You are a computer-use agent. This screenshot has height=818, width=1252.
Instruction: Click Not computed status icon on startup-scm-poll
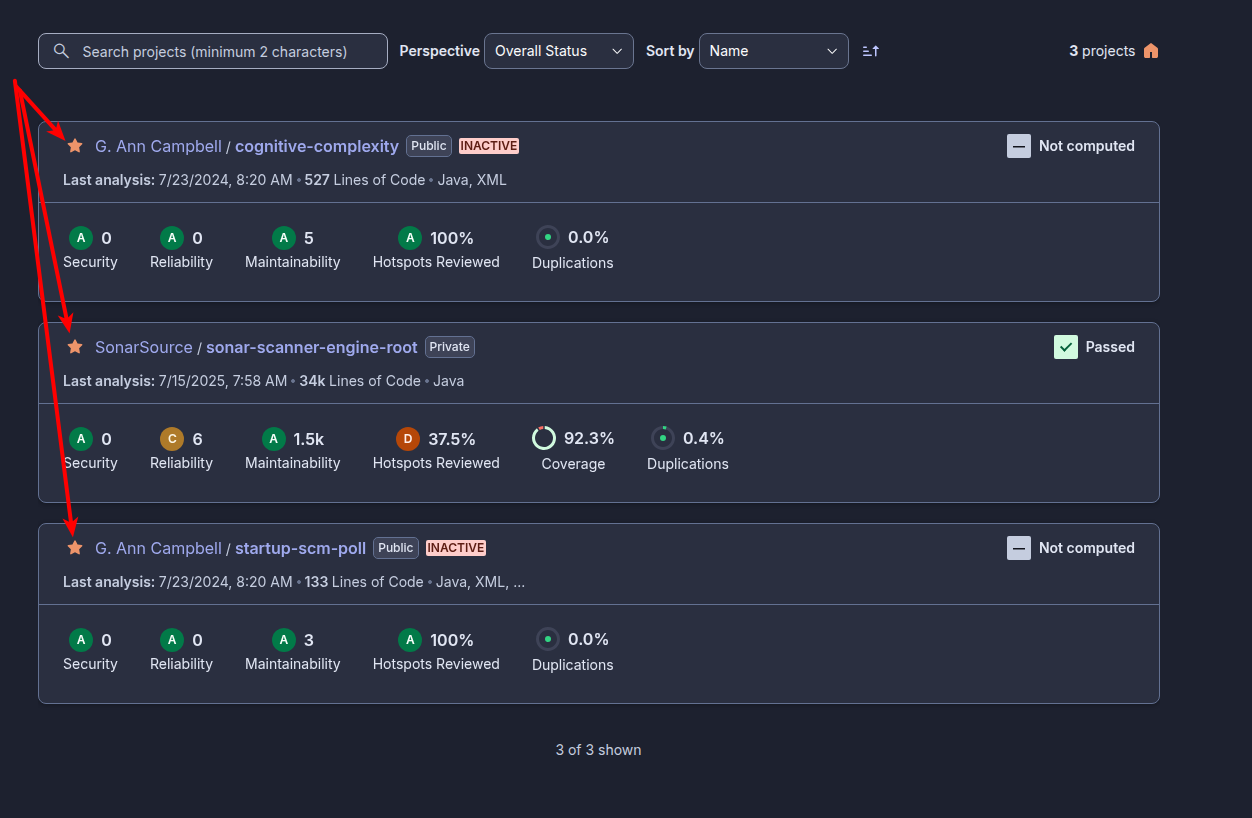(x=1019, y=548)
